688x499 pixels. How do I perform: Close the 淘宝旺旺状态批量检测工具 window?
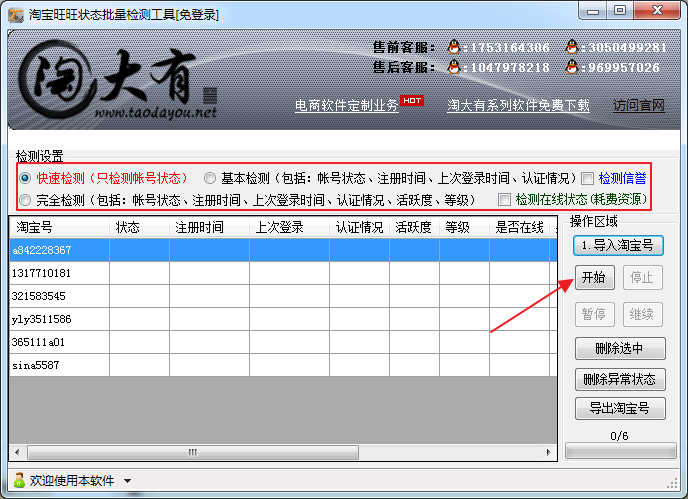tap(658, 11)
